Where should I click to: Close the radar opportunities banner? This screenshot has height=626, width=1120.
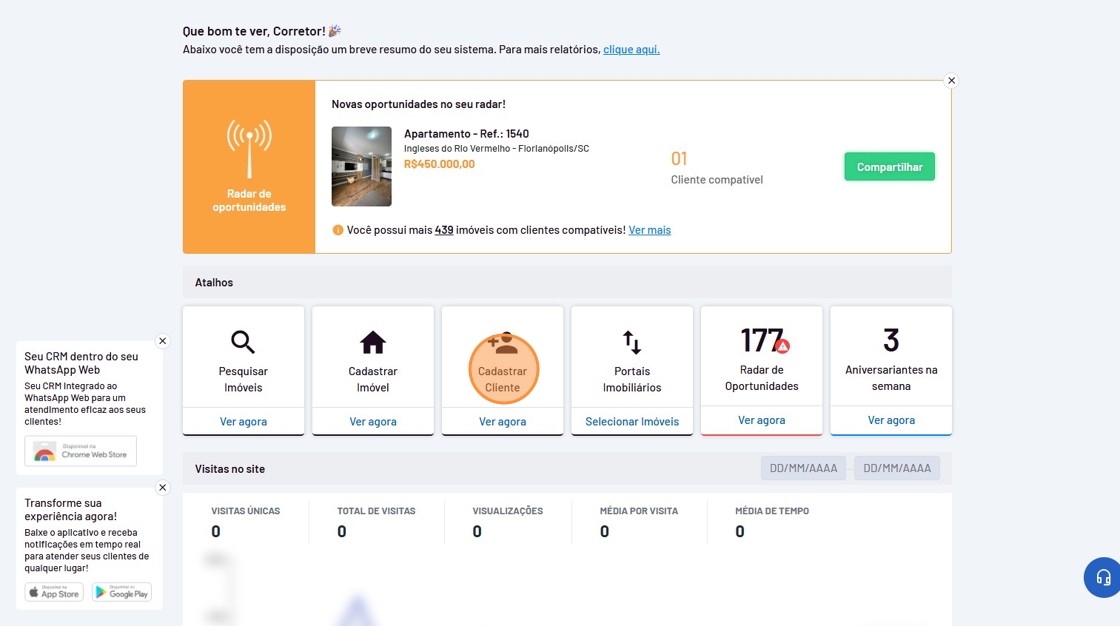coord(951,81)
